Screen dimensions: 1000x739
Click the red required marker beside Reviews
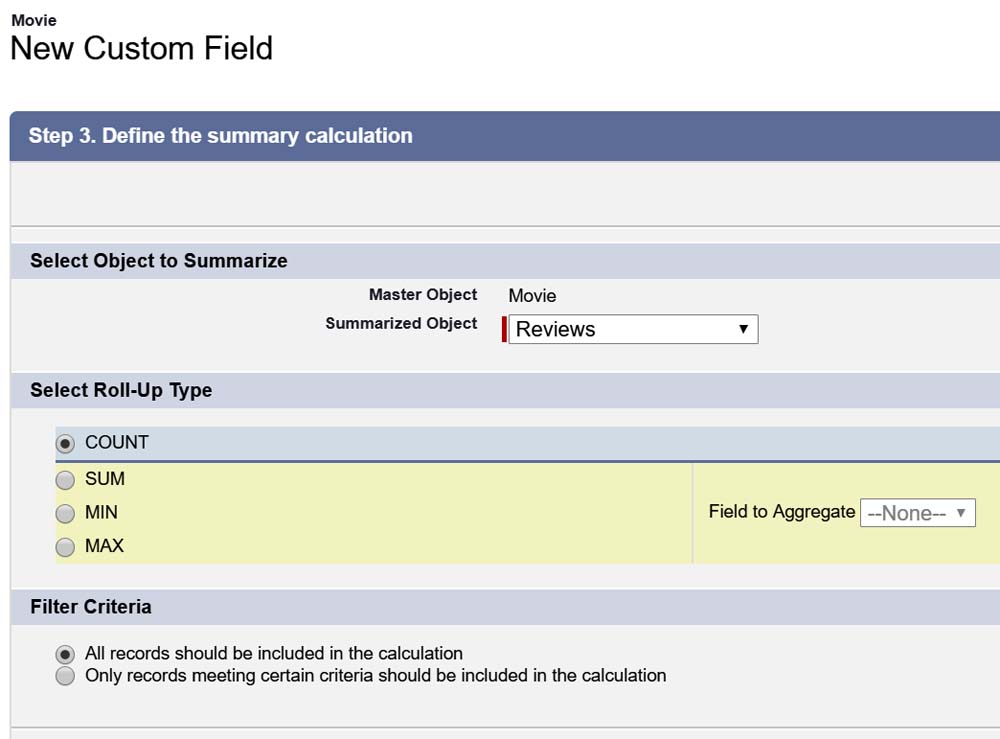tap(504, 329)
